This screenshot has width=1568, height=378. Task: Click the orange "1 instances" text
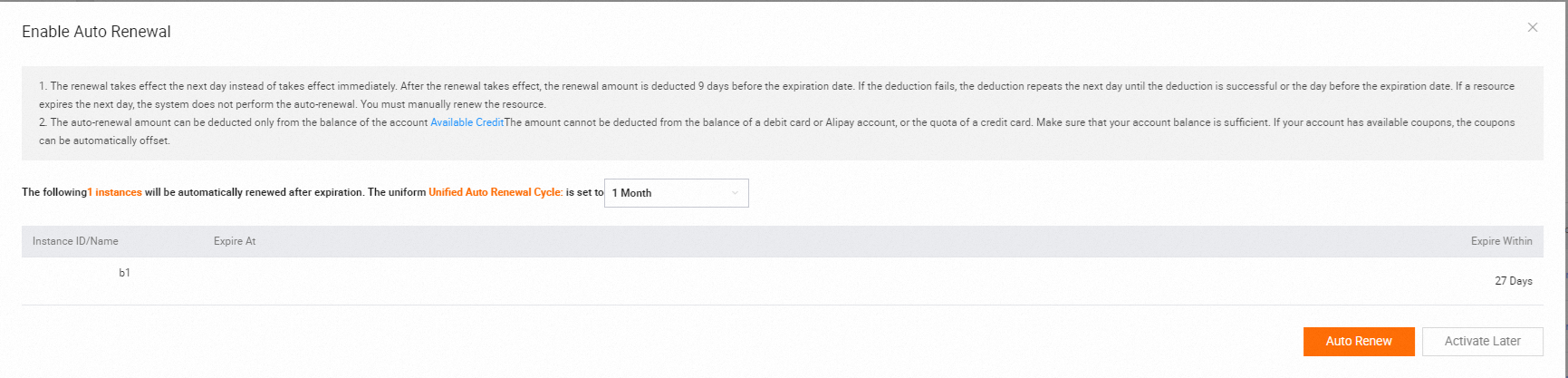click(x=115, y=192)
